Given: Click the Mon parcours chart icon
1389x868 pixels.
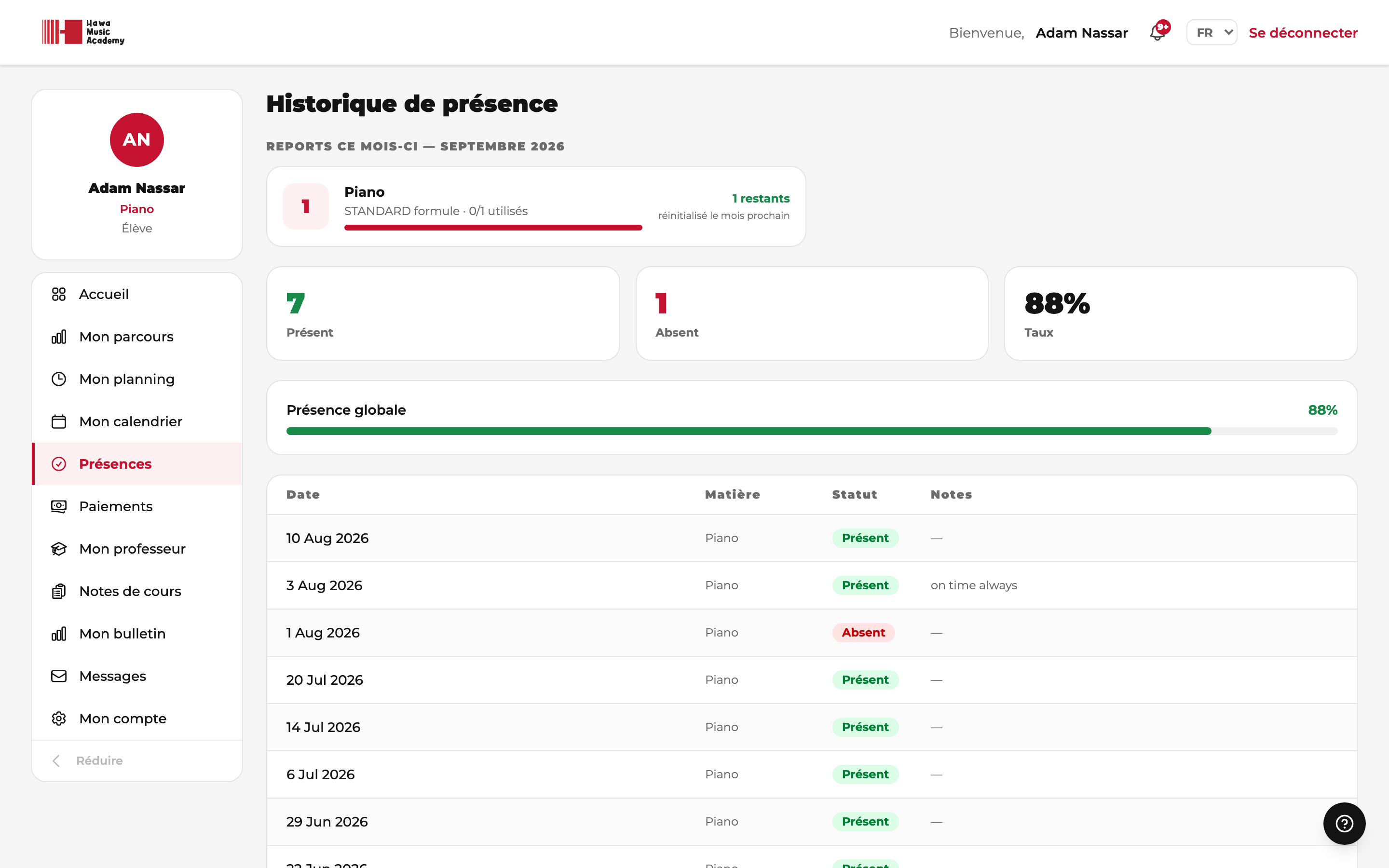Looking at the screenshot, I should (x=58, y=337).
